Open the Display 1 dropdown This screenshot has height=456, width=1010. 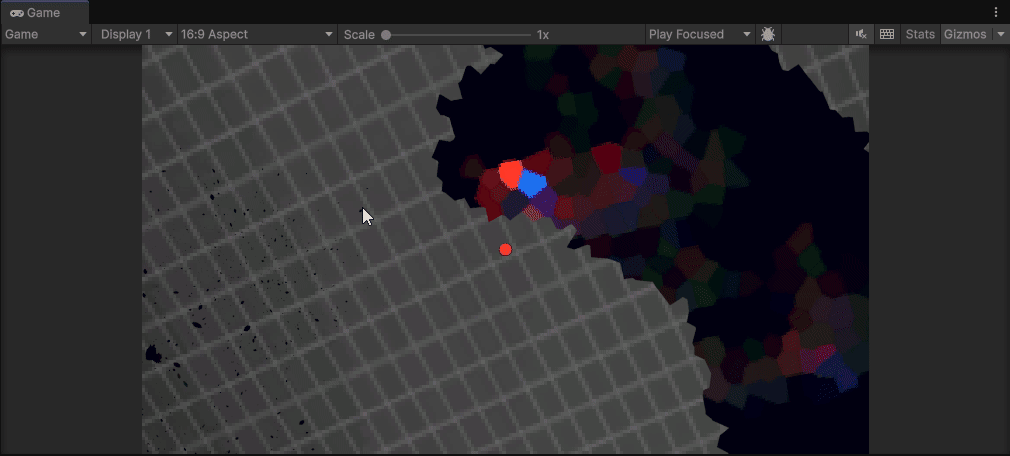tap(137, 35)
